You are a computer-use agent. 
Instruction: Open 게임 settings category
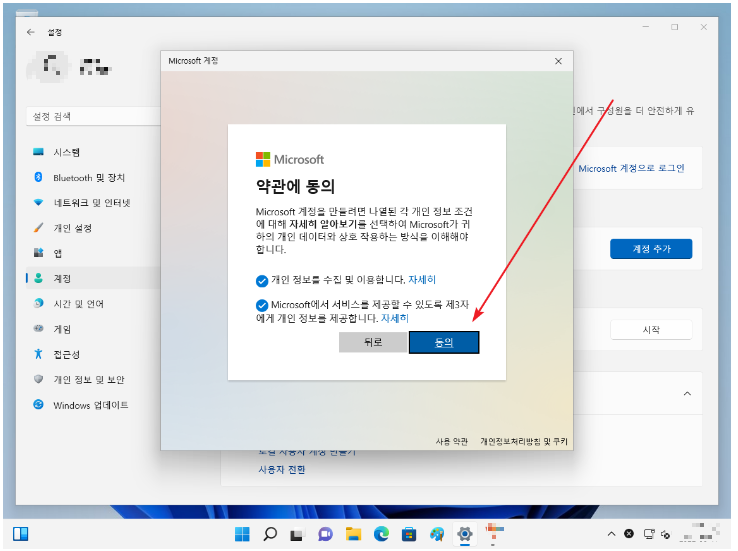click(93, 329)
